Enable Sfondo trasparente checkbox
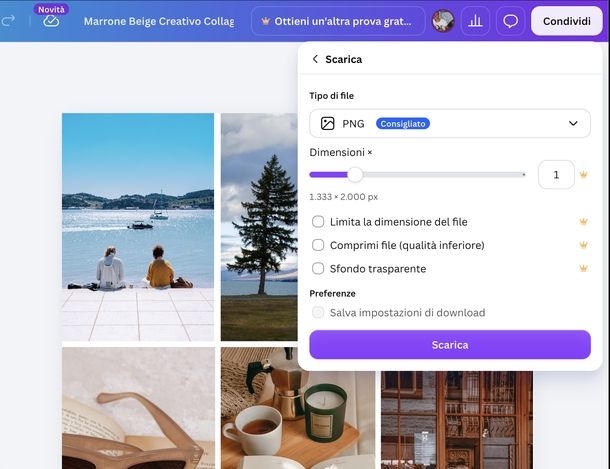This screenshot has width=610, height=469. [x=318, y=268]
